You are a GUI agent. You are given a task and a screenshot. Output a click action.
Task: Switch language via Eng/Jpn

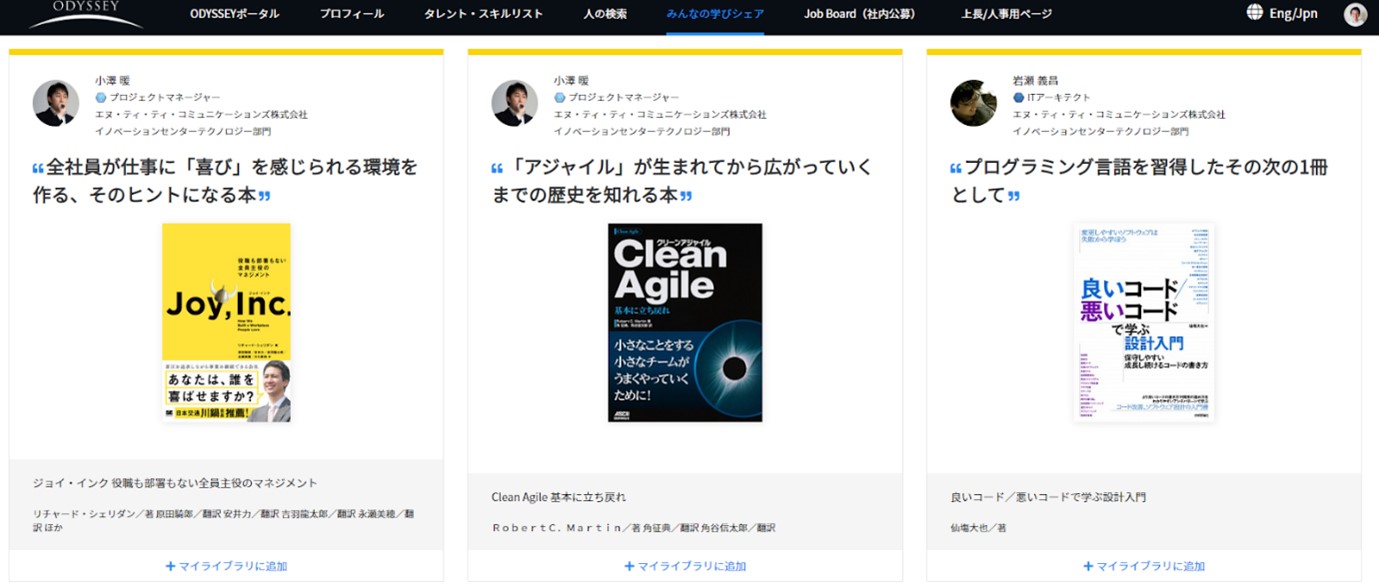(x=1292, y=14)
